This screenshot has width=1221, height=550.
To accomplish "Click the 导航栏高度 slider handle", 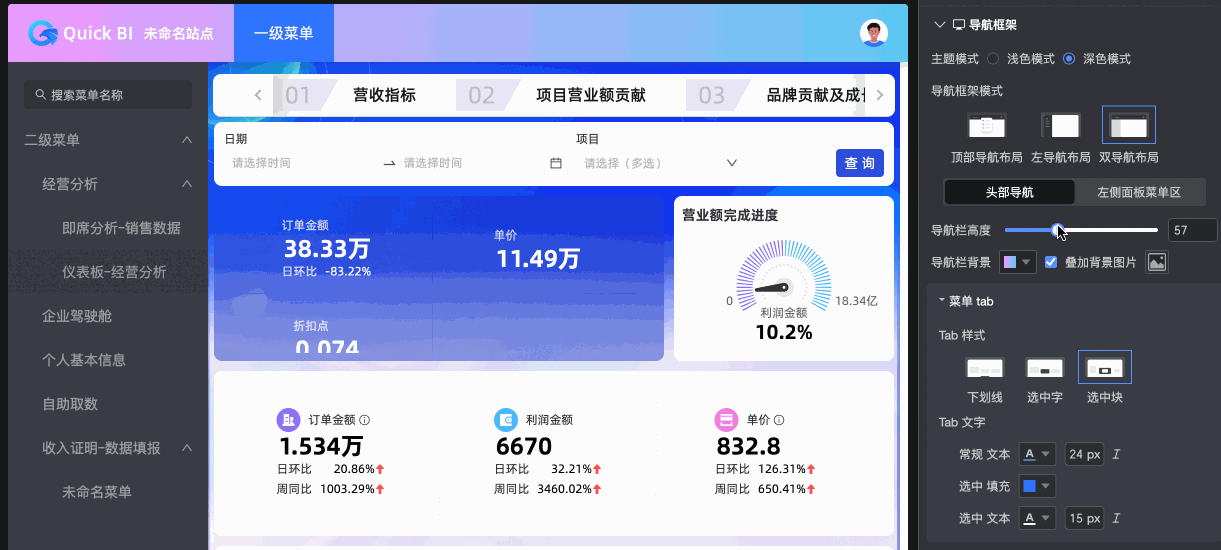I will tap(1058, 230).
